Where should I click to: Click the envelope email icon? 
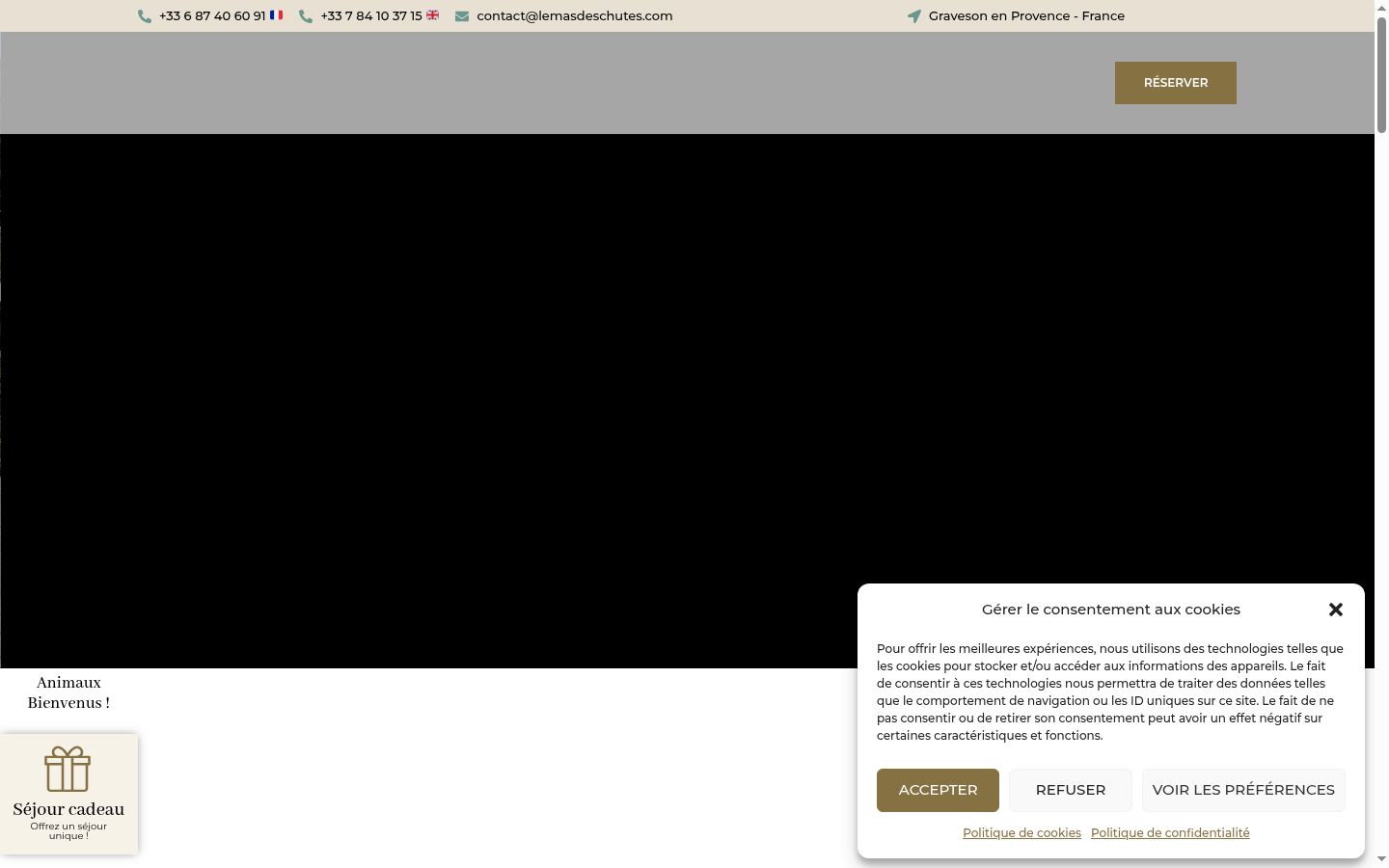point(462,16)
